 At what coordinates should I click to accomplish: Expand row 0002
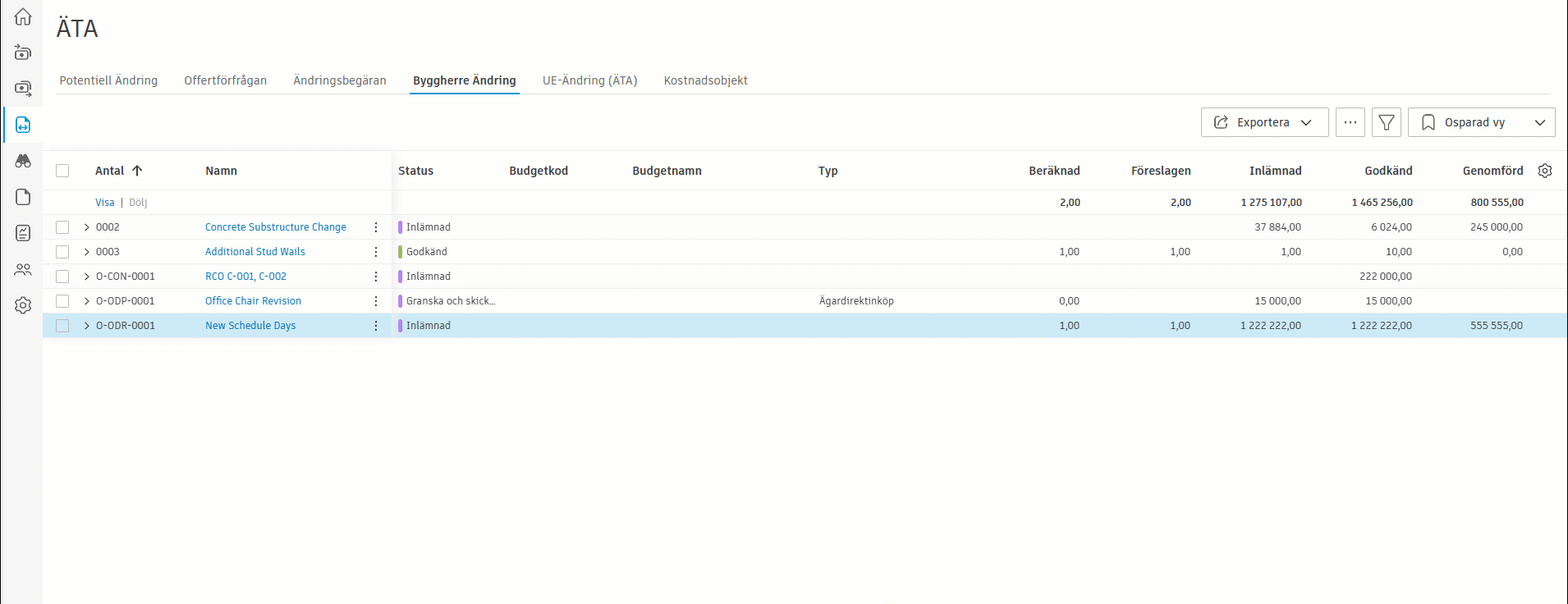(87, 227)
